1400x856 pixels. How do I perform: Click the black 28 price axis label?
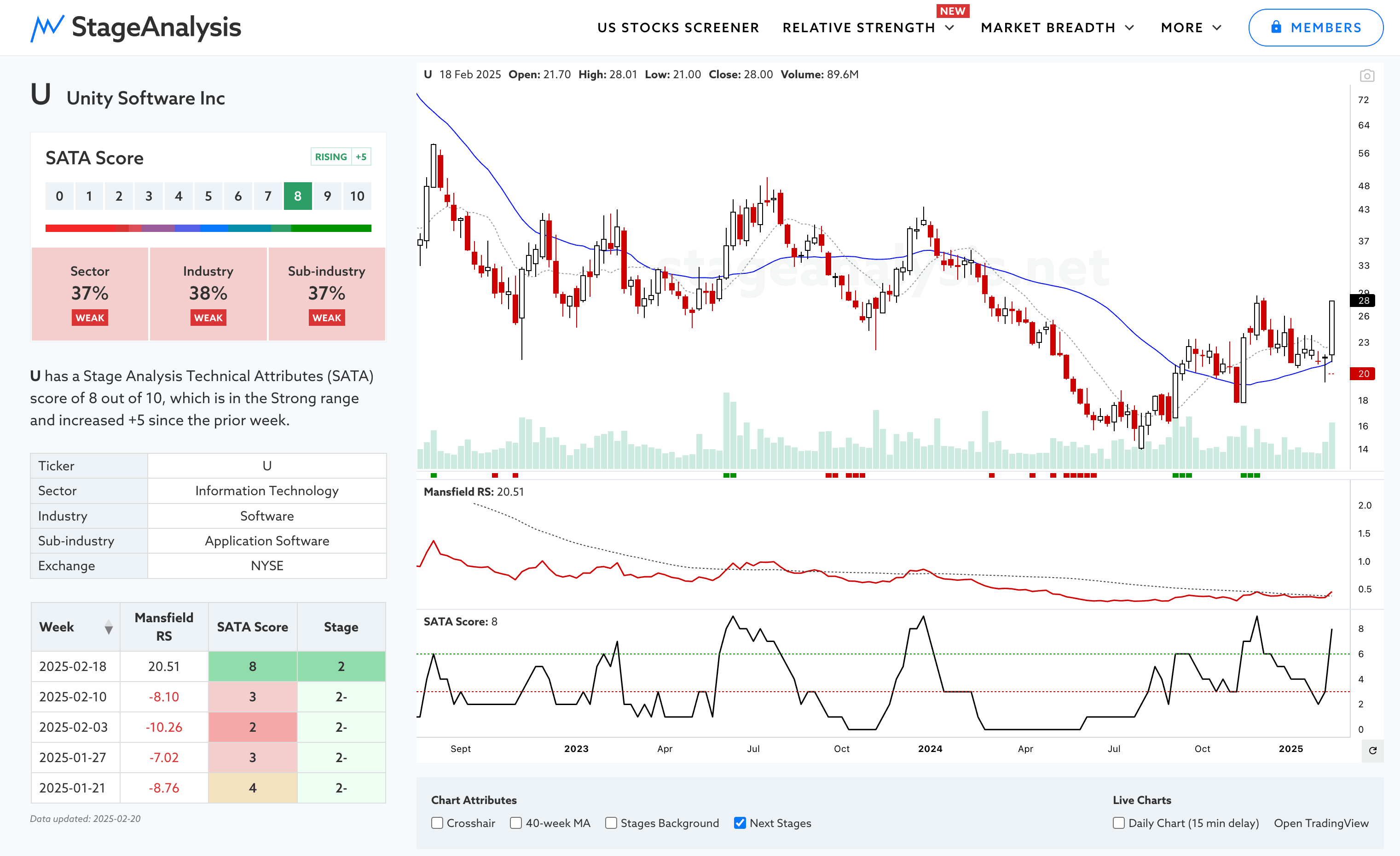coord(1363,301)
